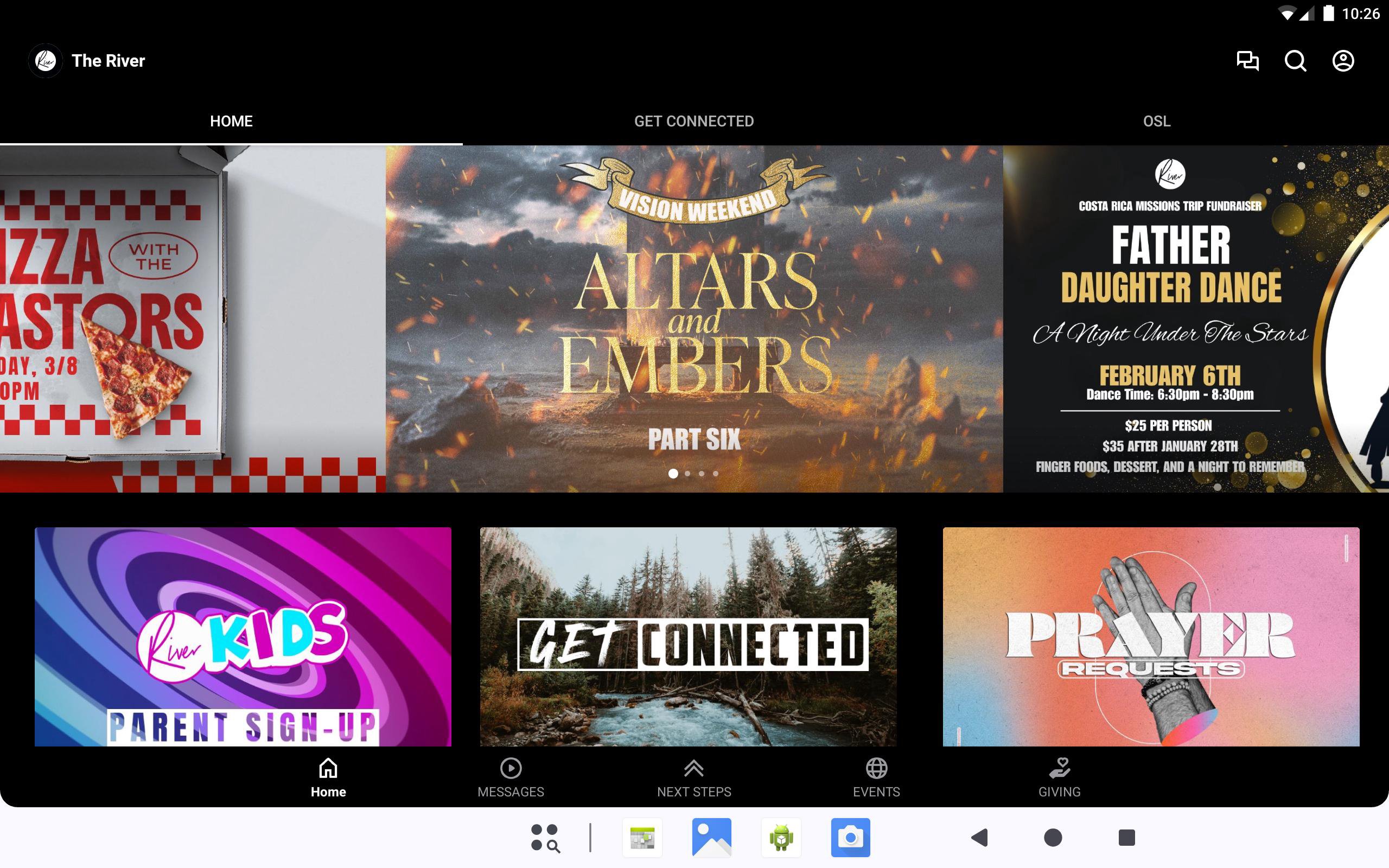Image resolution: width=1389 pixels, height=868 pixels.
Task: Open River Kids Parent Sign-Up card
Action: pyautogui.click(x=243, y=636)
